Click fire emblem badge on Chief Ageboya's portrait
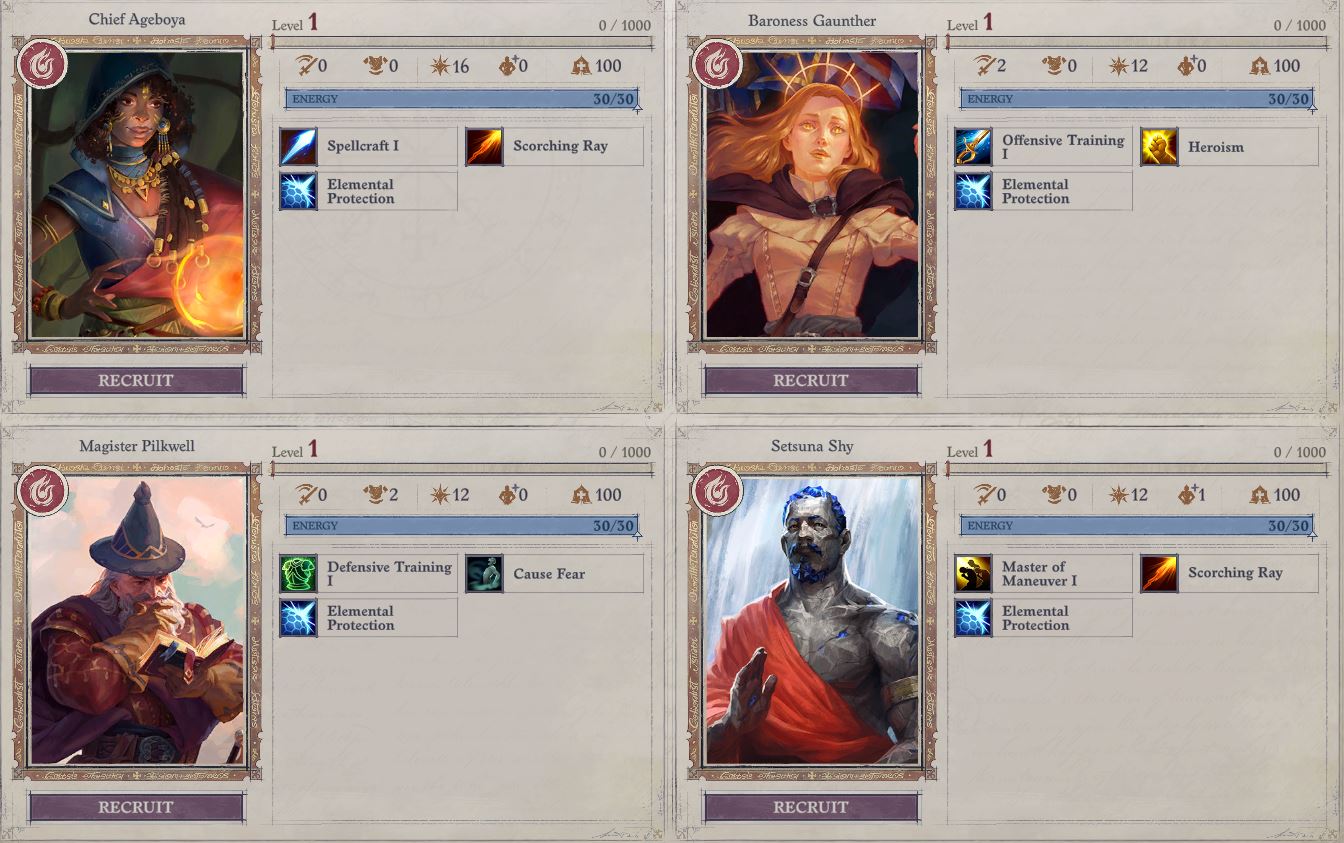 (42, 64)
